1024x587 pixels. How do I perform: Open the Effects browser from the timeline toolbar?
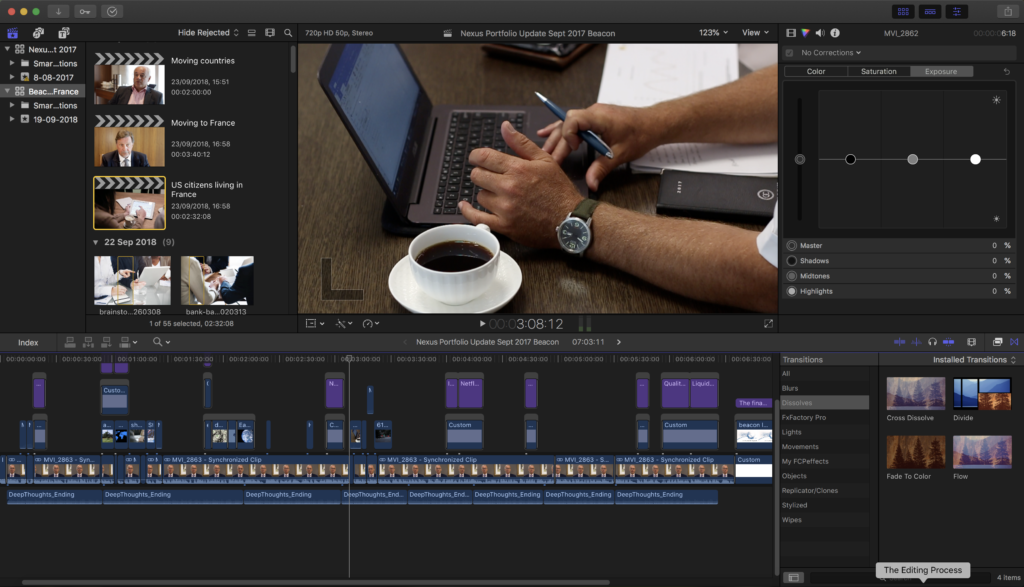tap(997, 341)
